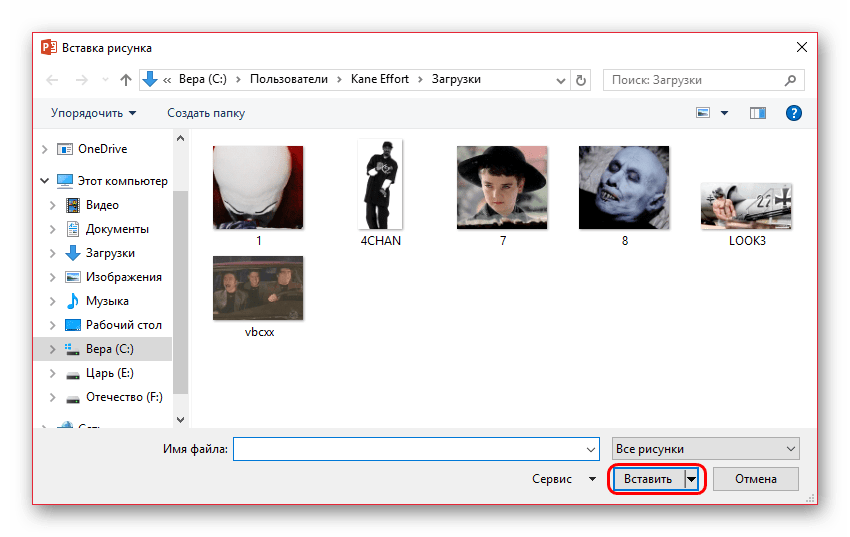Viewport: 850px width, 537px height.
Task: Open the Вставить button dropdown arrow
Action: [691, 479]
